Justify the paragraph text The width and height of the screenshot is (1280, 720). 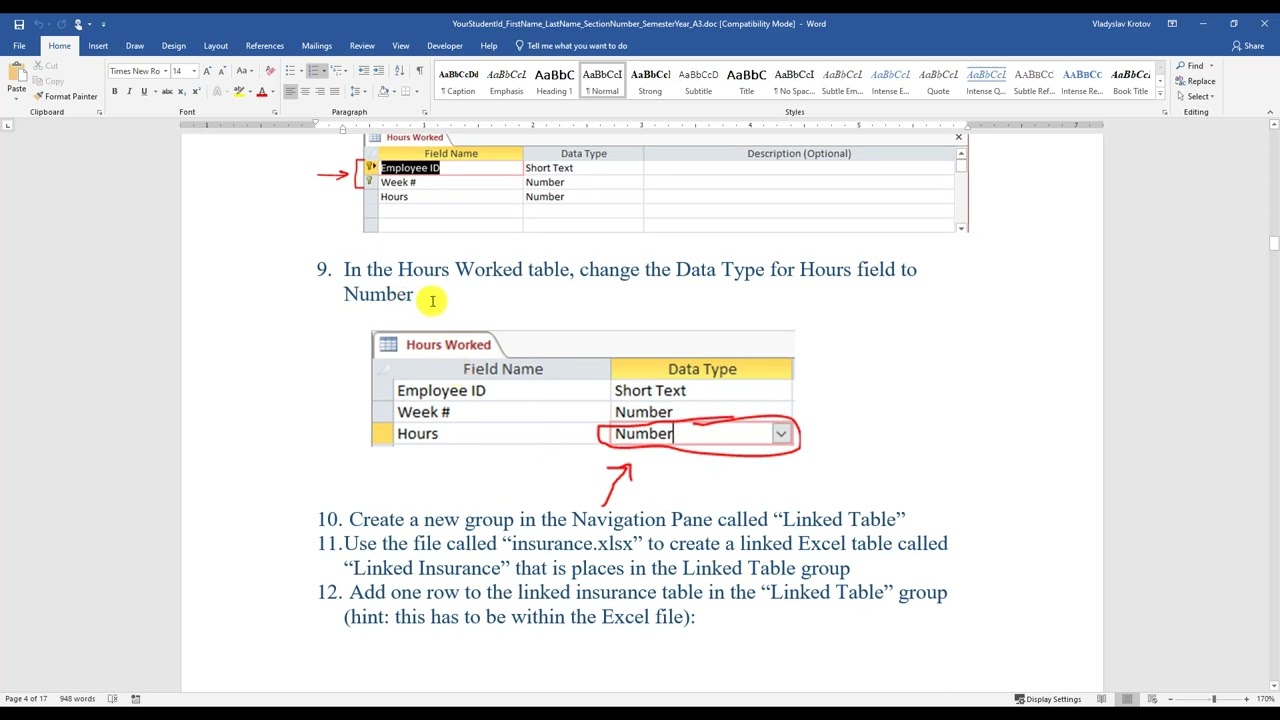[x=334, y=91]
